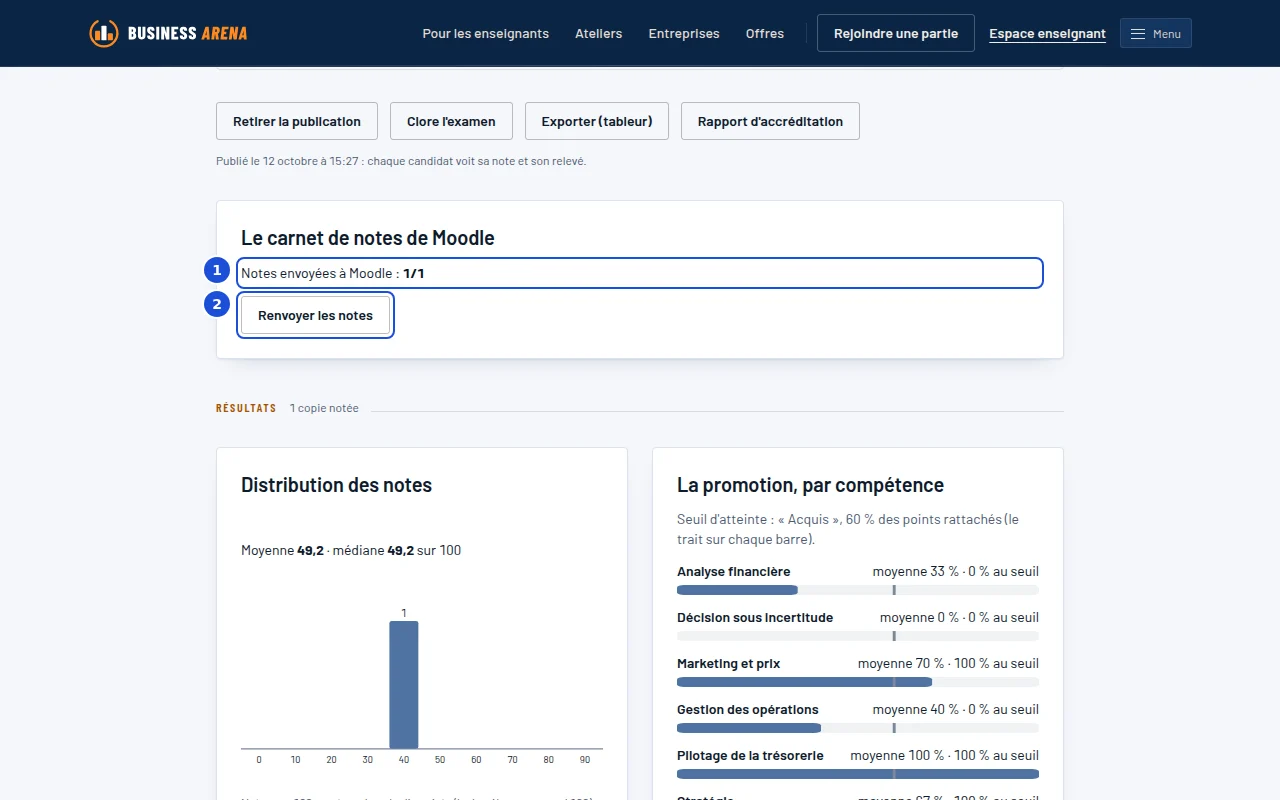1280x800 pixels.
Task: Click Rejoindre une partie button
Action: tap(896, 33)
